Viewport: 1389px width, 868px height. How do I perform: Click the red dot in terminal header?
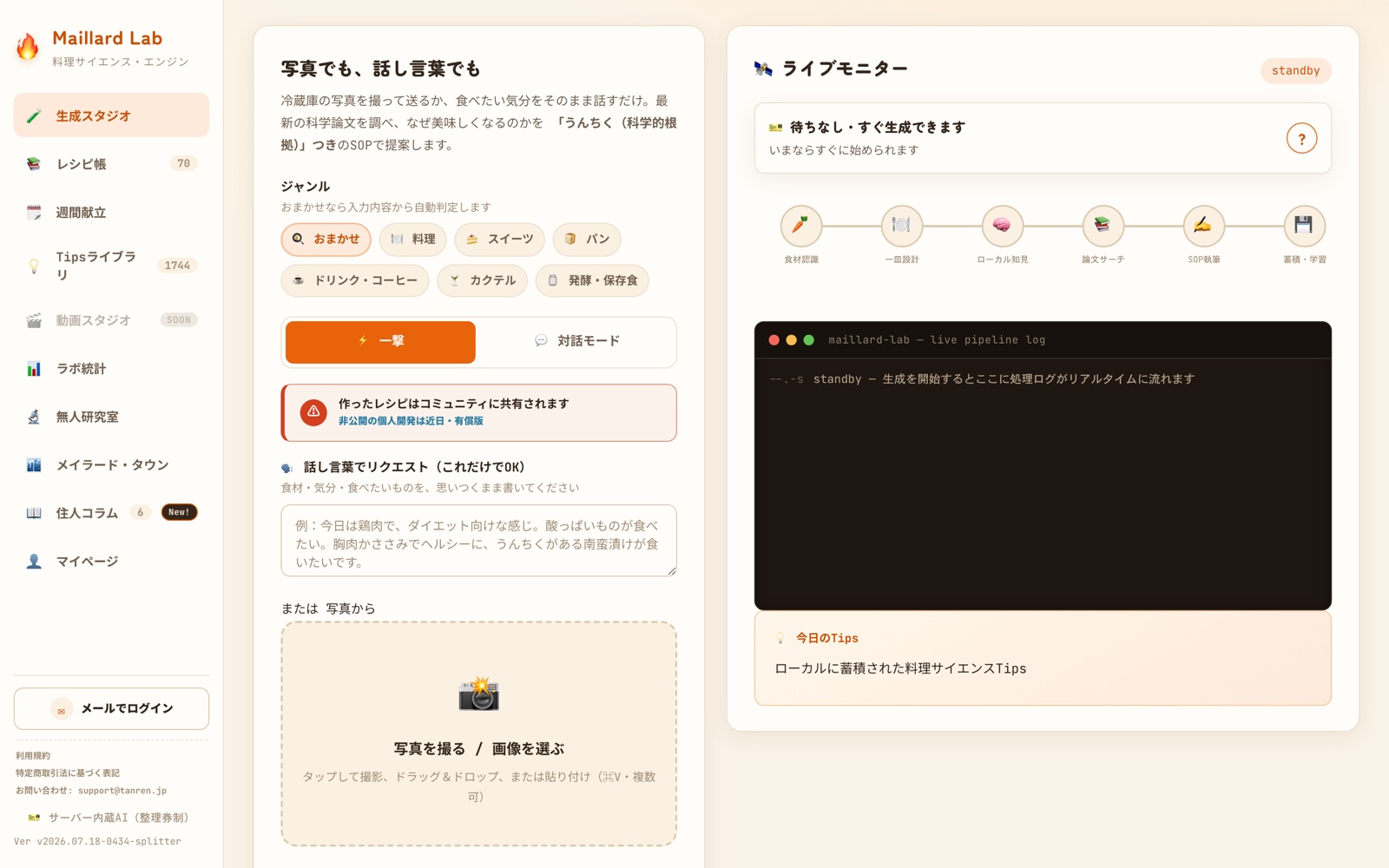click(773, 340)
